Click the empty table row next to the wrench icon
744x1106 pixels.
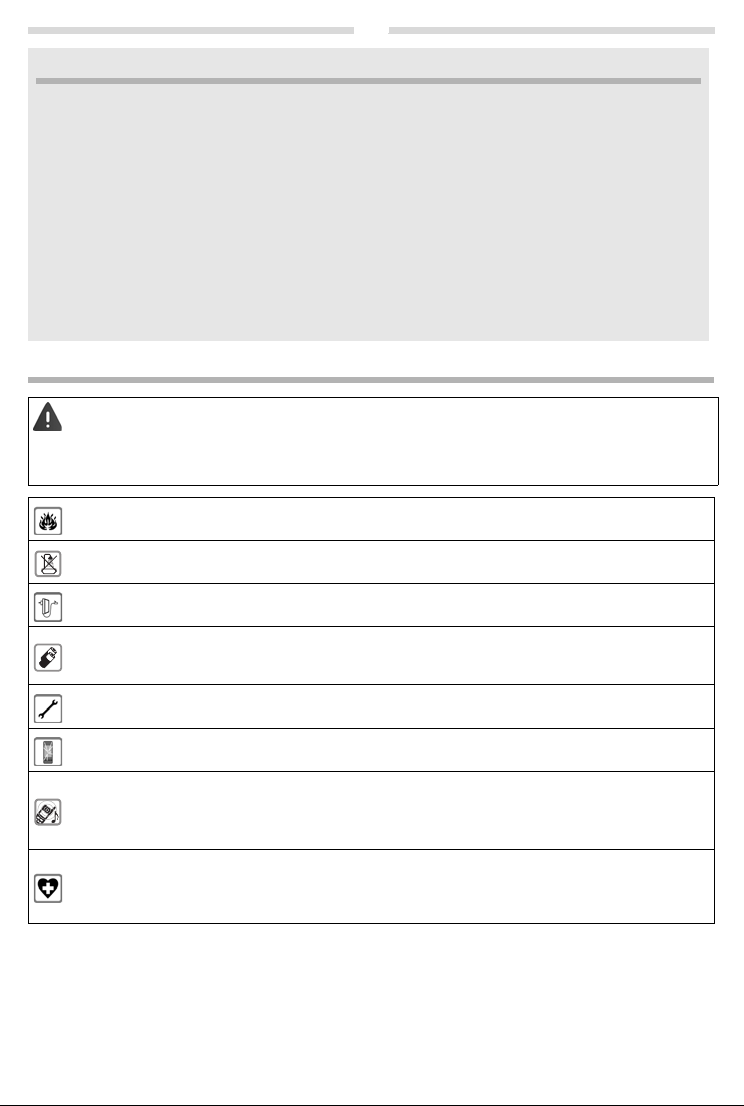[x=371, y=707]
